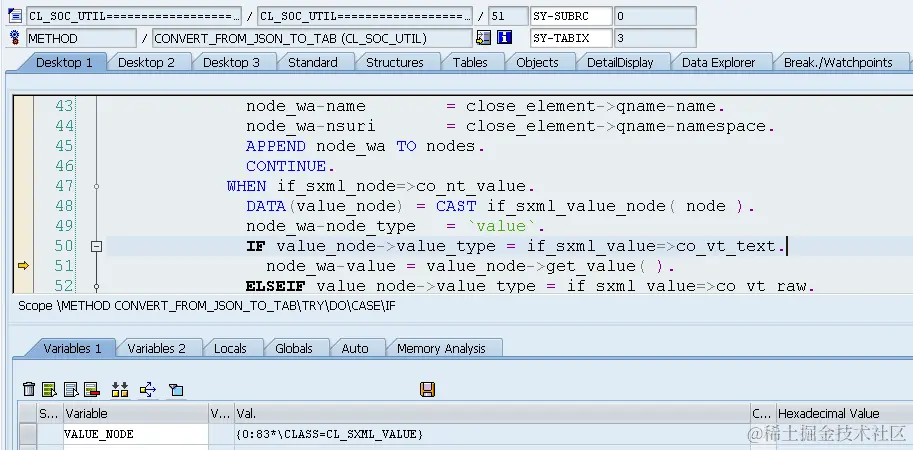Image resolution: width=913 pixels, height=450 pixels.
Task: Click line number 46 in the gutter
Action: point(64,166)
